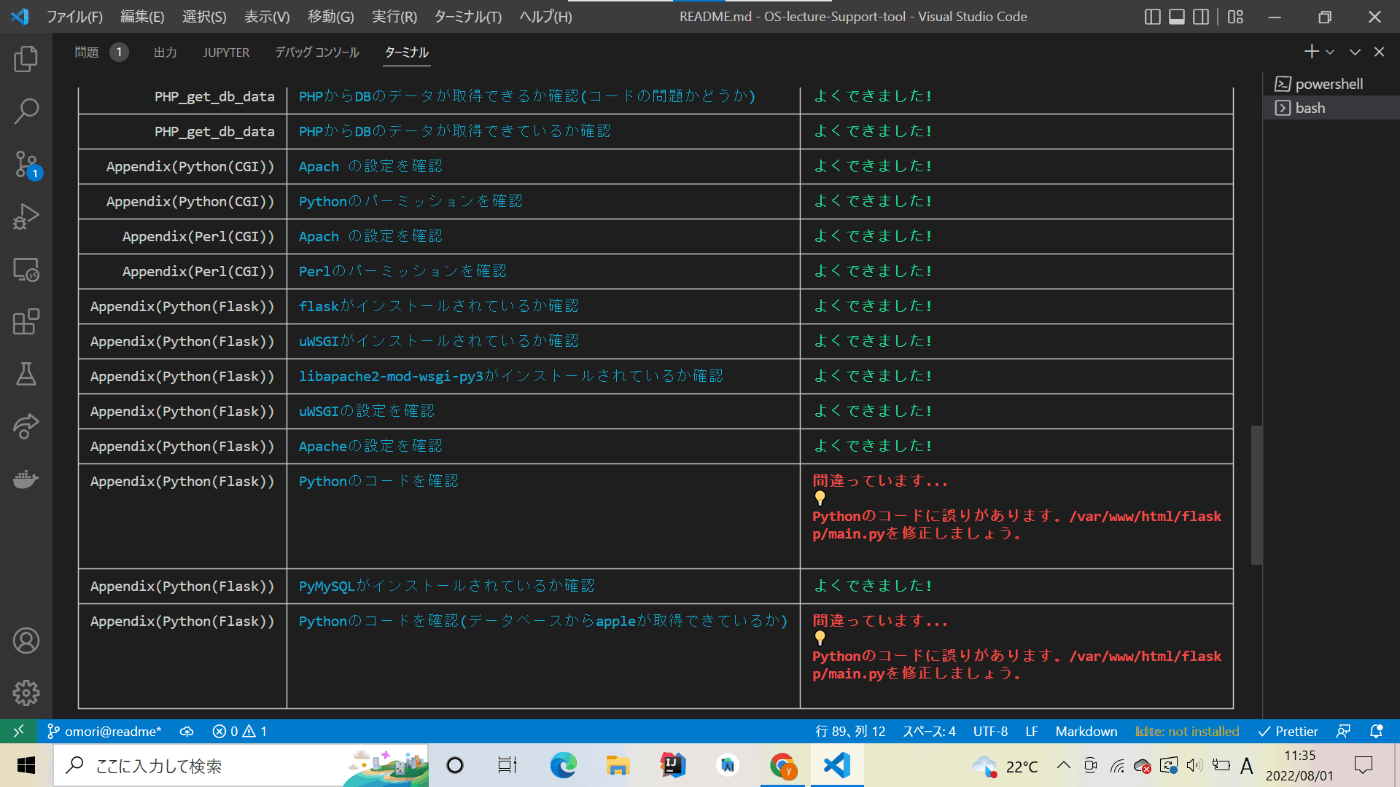Click kite: not installed status item

coord(1187,731)
